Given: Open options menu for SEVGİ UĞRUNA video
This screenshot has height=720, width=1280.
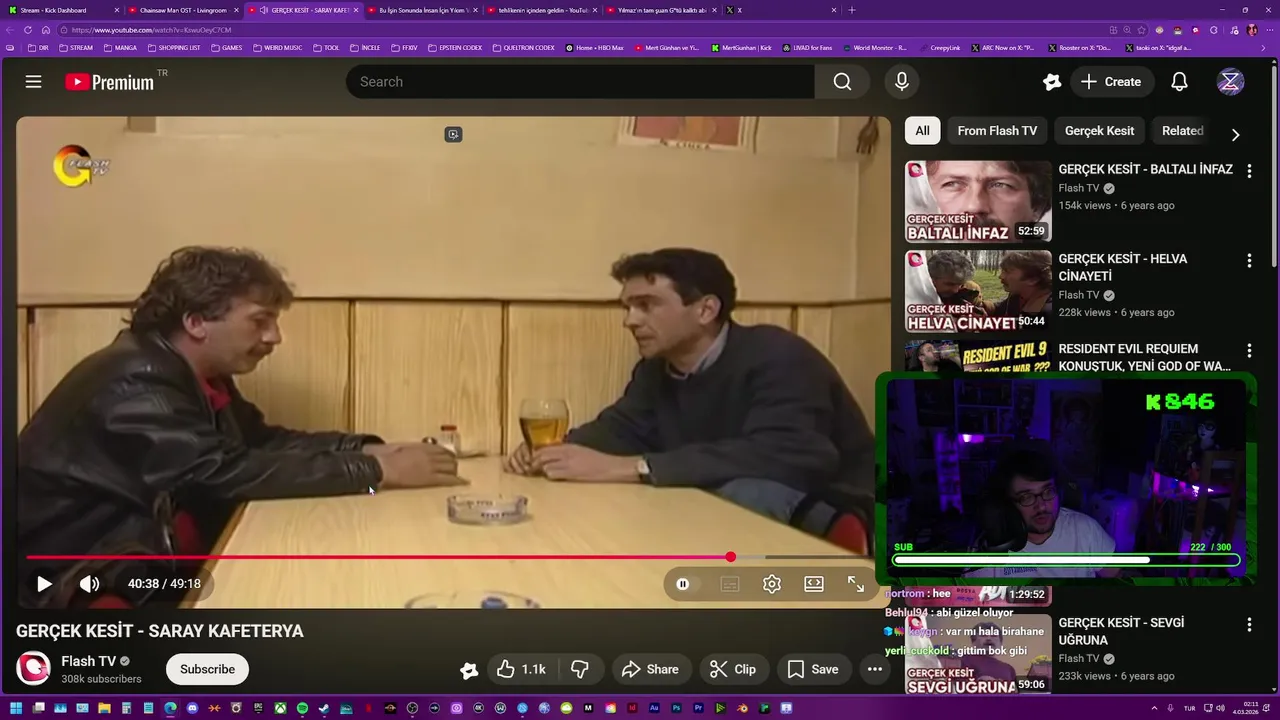Looking at the screenshot, I should coord(1248,624).
